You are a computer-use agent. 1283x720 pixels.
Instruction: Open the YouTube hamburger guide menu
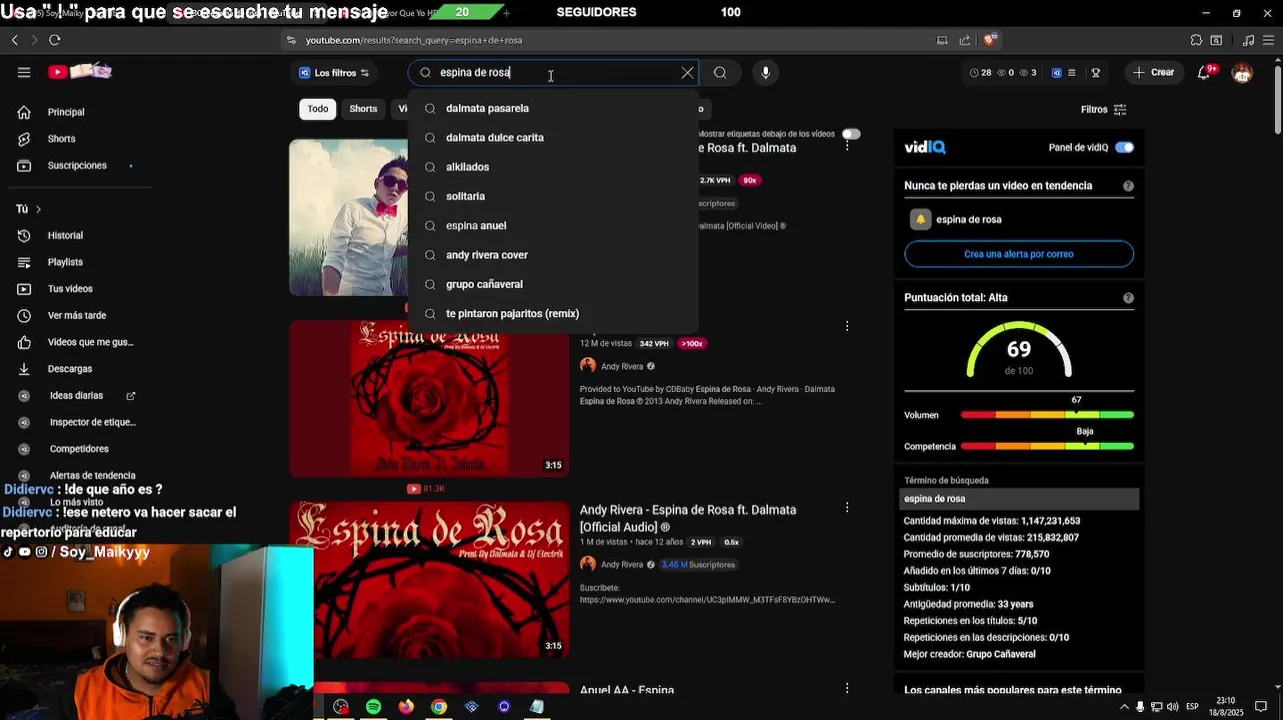(x=24, y=72)
